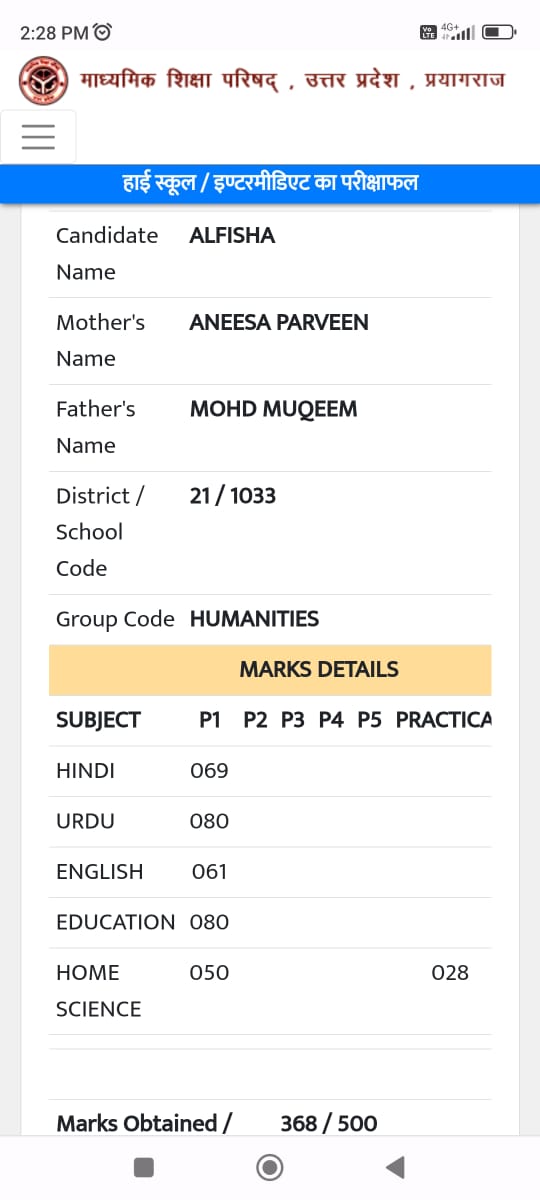Tap the district school code 21 / 1033
540x1200 pixels.
click(x=232, y=496)
